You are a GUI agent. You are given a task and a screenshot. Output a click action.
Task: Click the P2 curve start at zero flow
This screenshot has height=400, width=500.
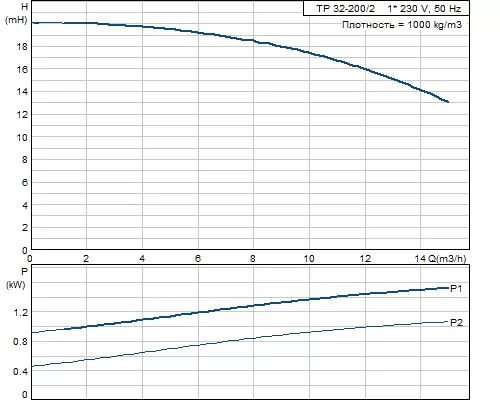pos(33,366)
